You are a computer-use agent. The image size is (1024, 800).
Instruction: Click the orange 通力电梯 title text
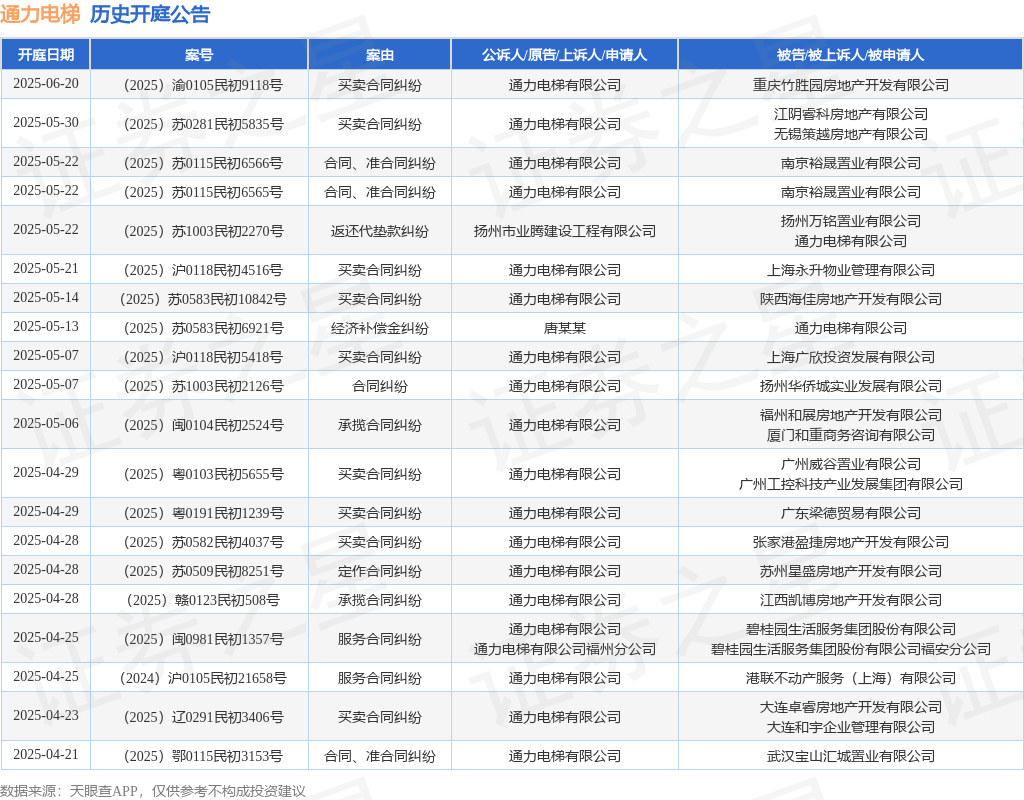40,14
